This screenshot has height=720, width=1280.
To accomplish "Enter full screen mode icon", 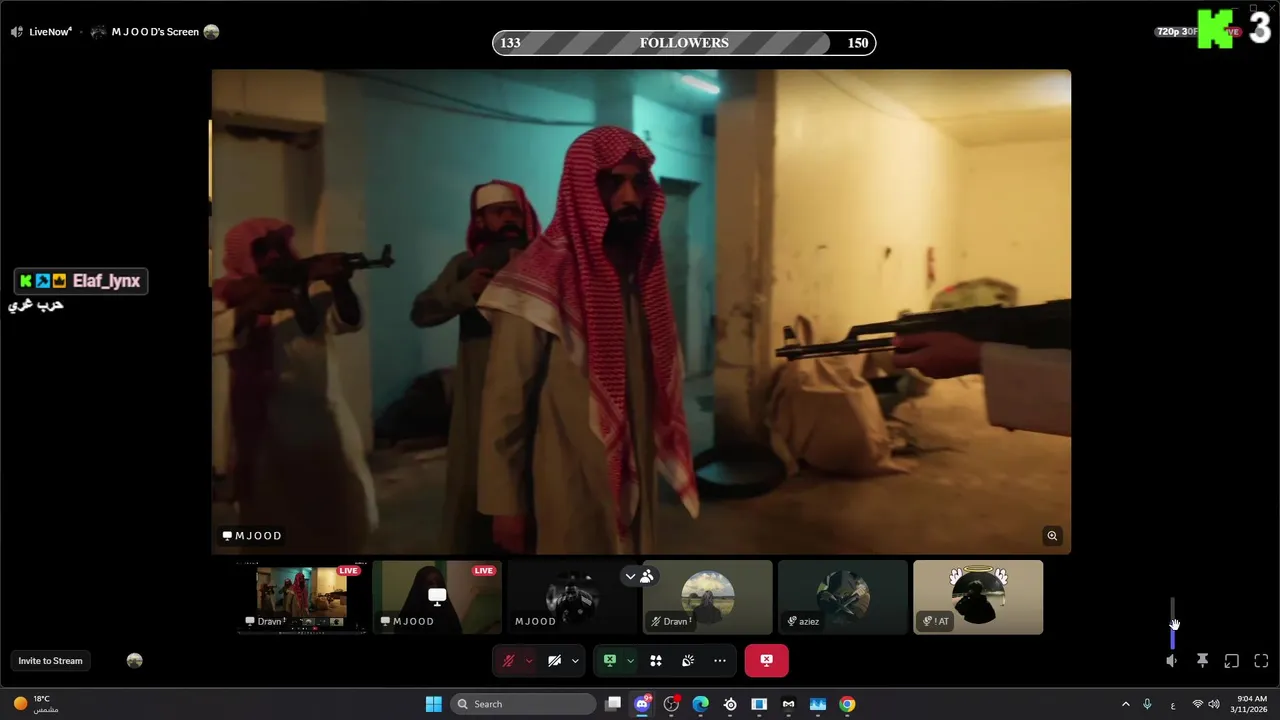I will point(1261,661).
